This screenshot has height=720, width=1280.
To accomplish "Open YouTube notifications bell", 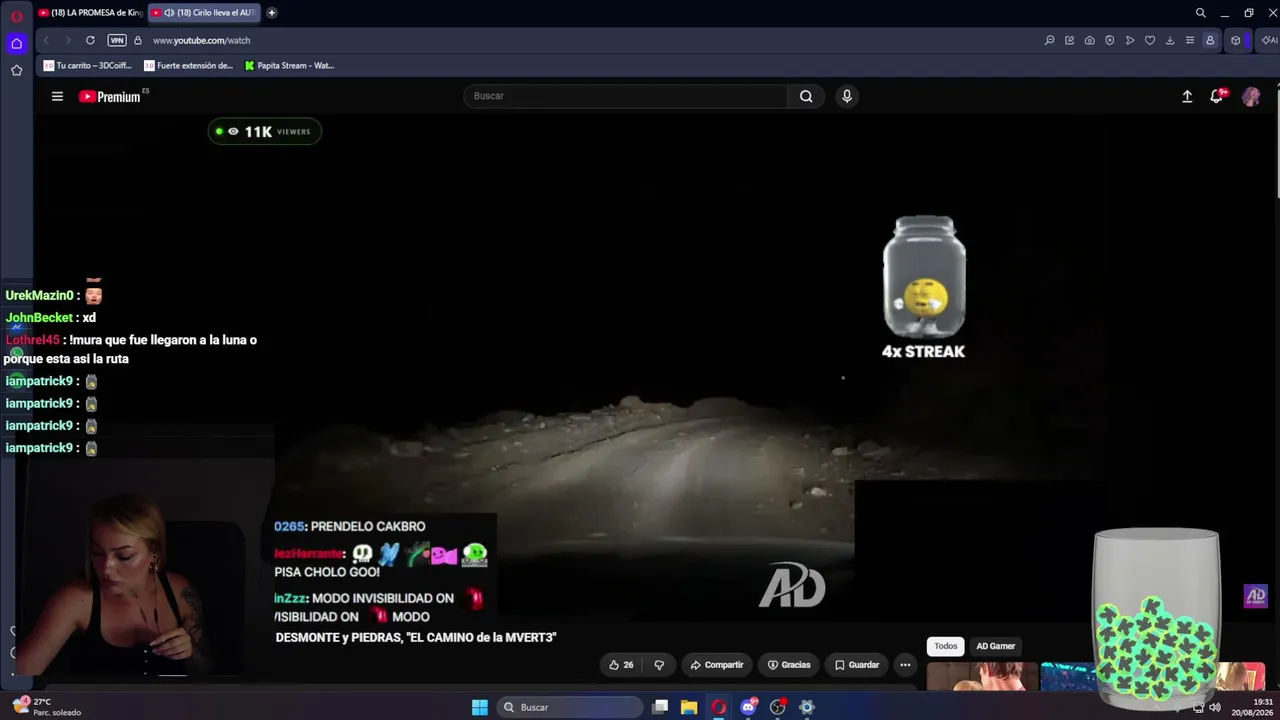I will coord(1217,96).
